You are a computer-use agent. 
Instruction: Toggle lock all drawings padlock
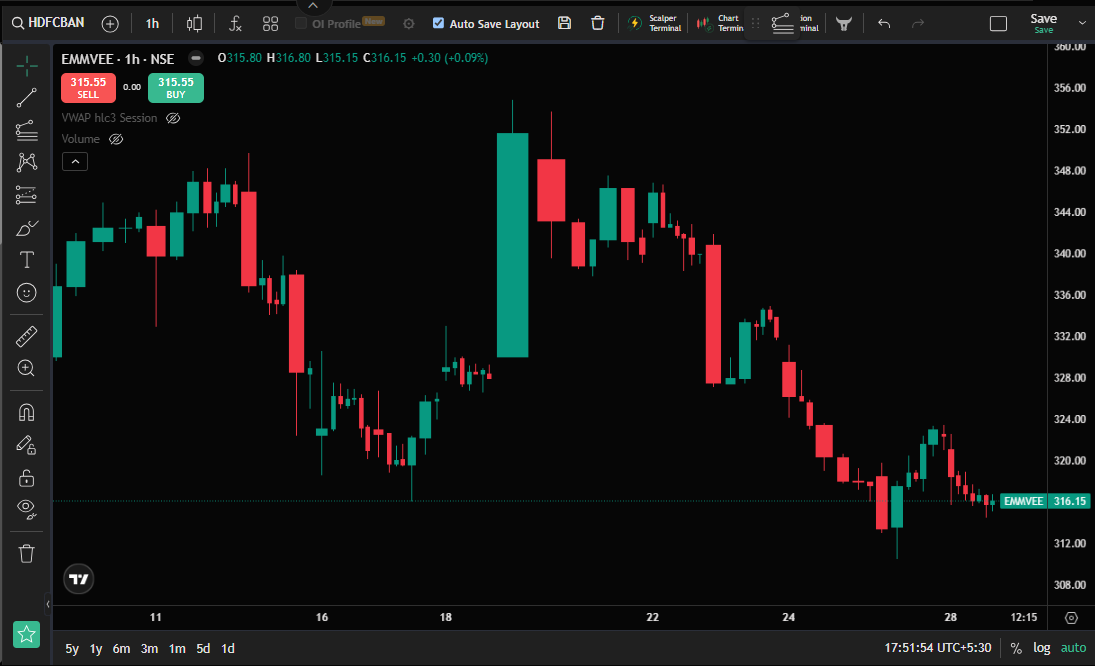(x=27, y=478)
